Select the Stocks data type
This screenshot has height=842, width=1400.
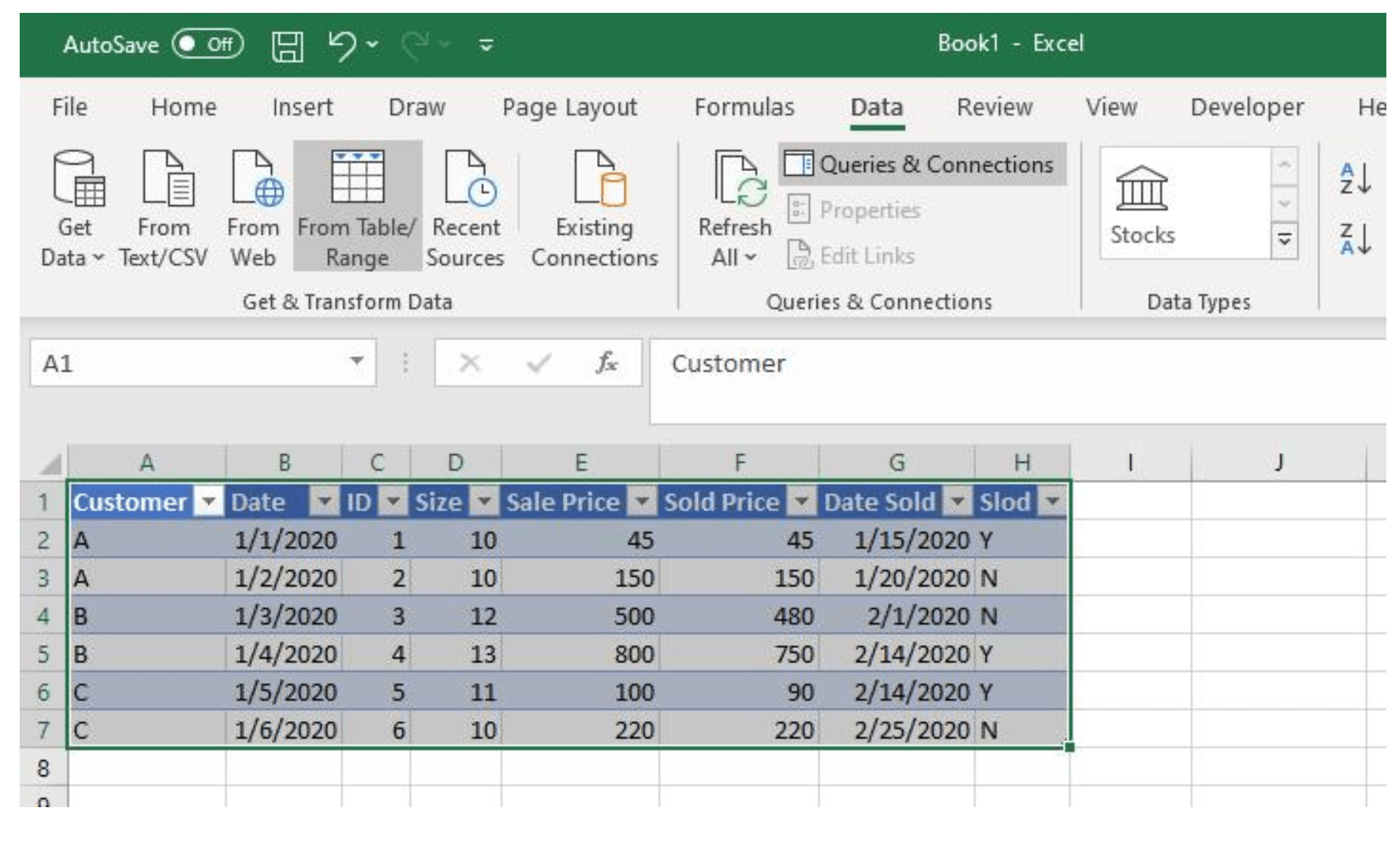1142,204
